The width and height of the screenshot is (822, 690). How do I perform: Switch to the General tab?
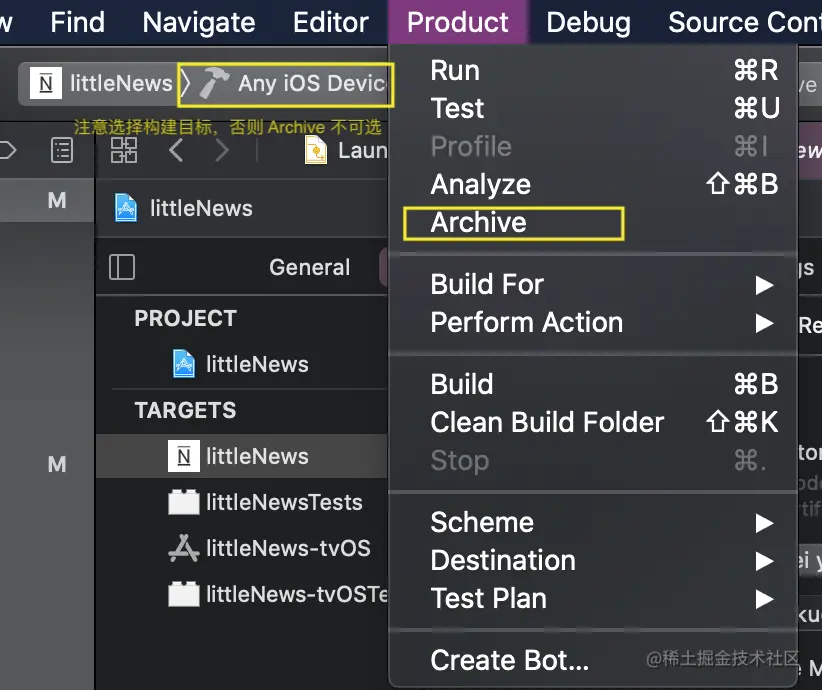[309, 267]
